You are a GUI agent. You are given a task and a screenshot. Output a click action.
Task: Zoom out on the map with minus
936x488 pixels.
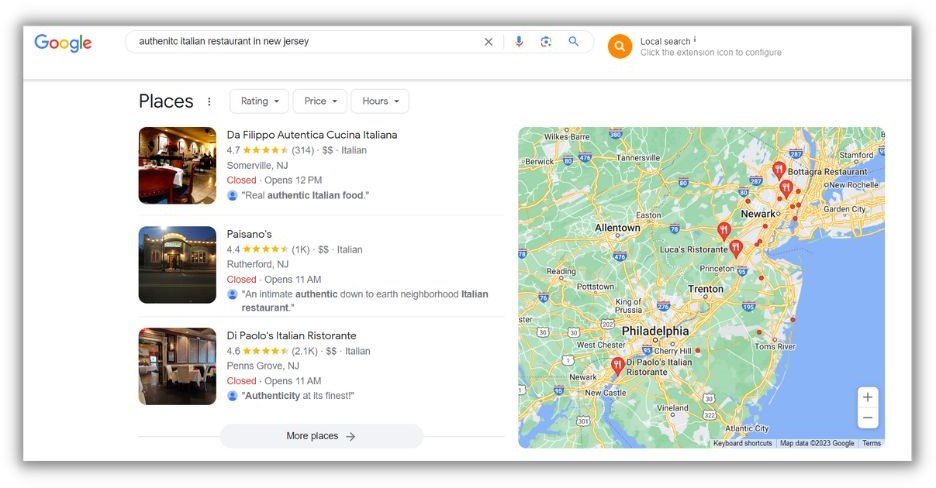click(x=867, y=418)
